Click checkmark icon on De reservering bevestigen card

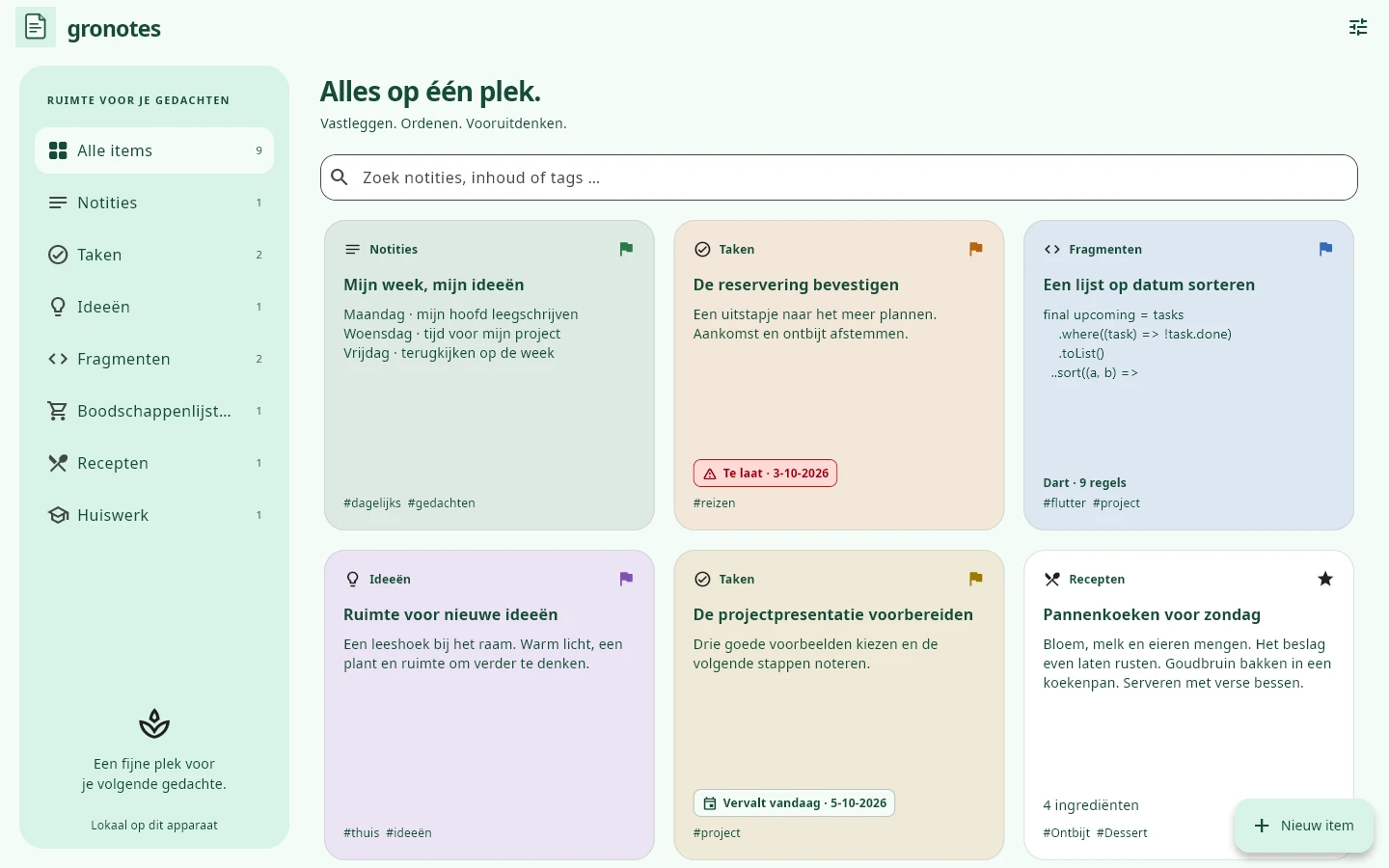click(702, 249)
